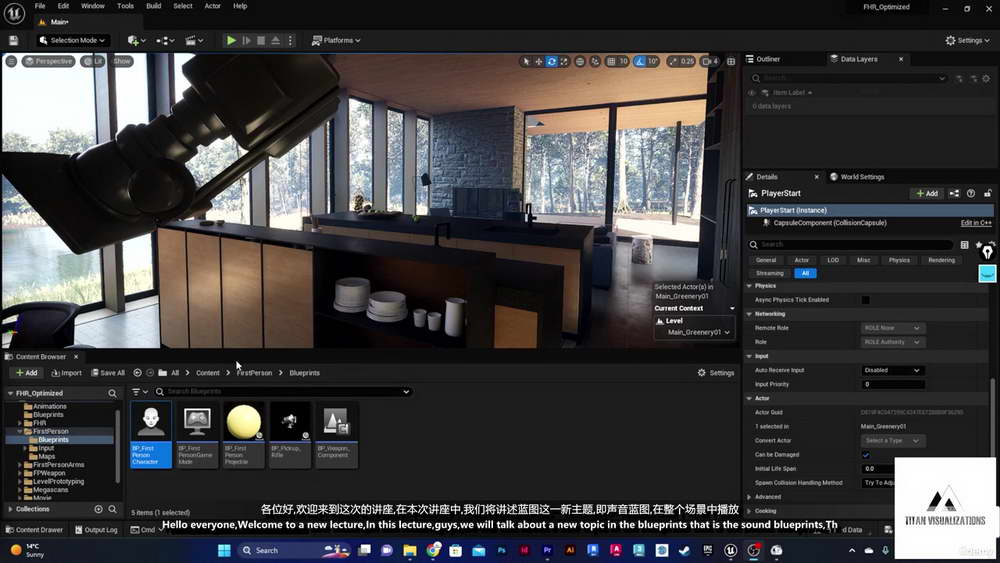The image size is (1000, 563).
Task: Select the Rotate gizmo tool in viewport
Action: (x=552, y=61)
